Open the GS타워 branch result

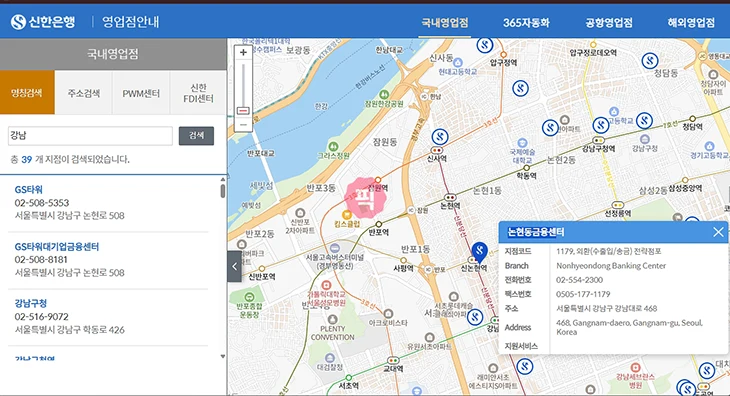pyautogui.click(x=28, y=189)
